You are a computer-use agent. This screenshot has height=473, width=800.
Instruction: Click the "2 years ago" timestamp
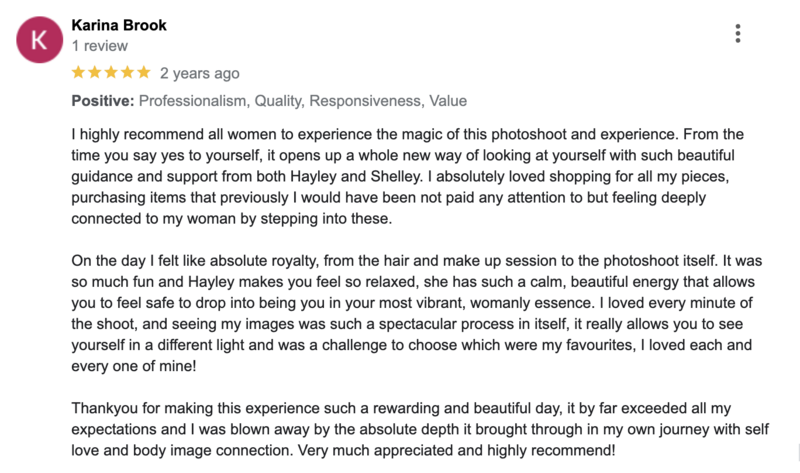point(199,73)
